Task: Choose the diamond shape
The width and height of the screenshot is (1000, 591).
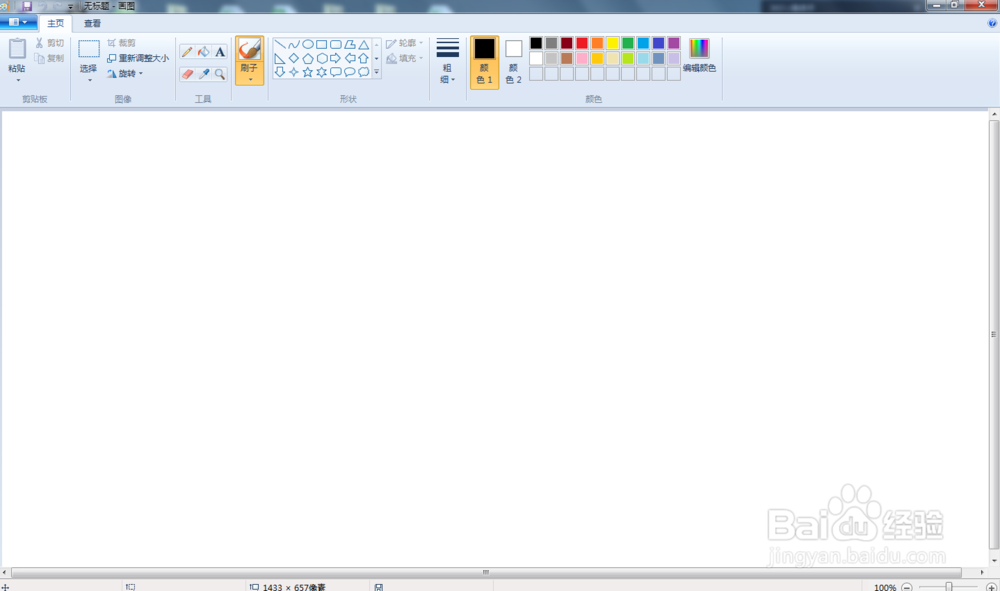Action: 293,58
